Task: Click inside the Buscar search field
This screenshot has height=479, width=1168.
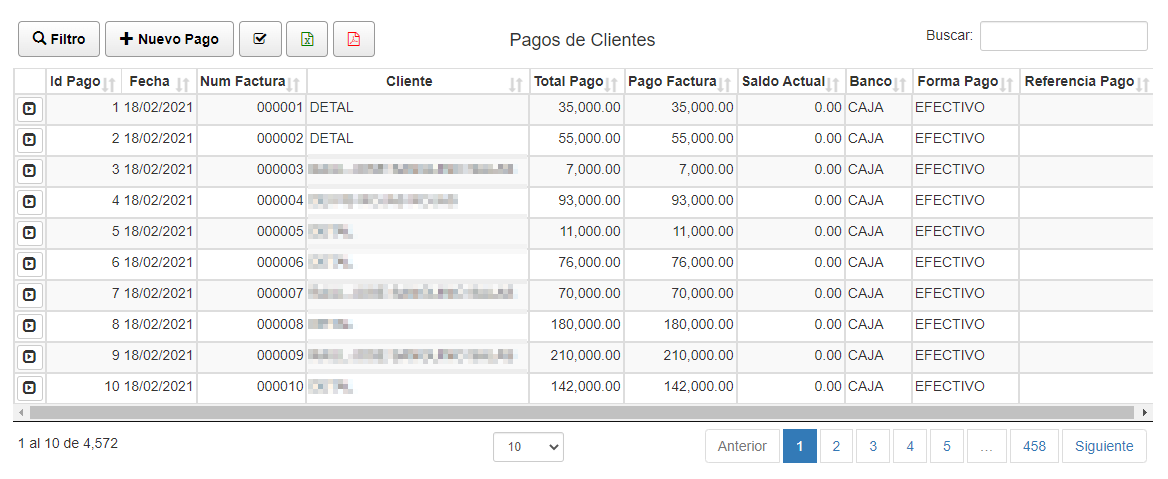Action: tap(1063, 36)
